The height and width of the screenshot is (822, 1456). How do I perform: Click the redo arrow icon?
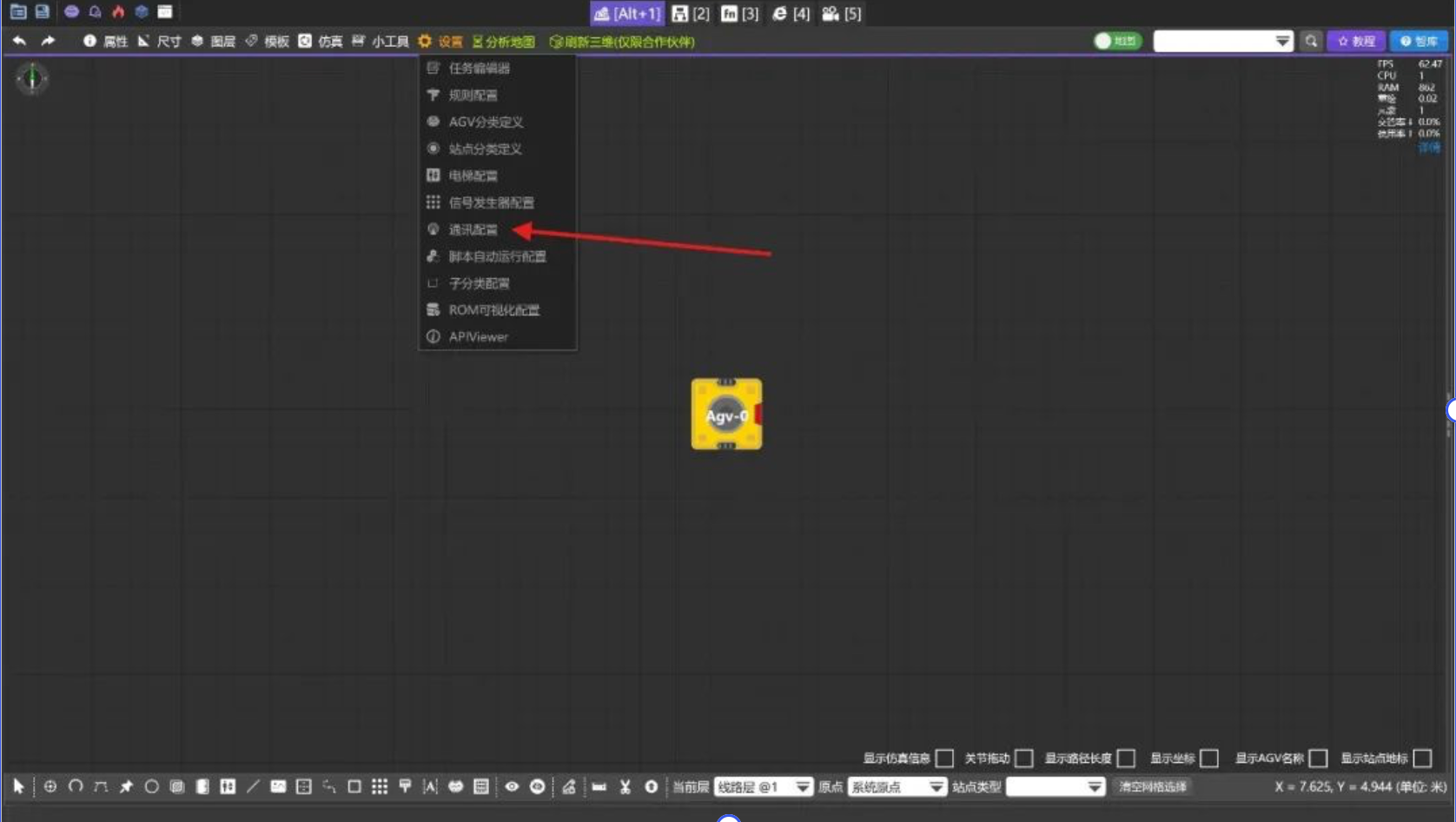click(48, 41)
